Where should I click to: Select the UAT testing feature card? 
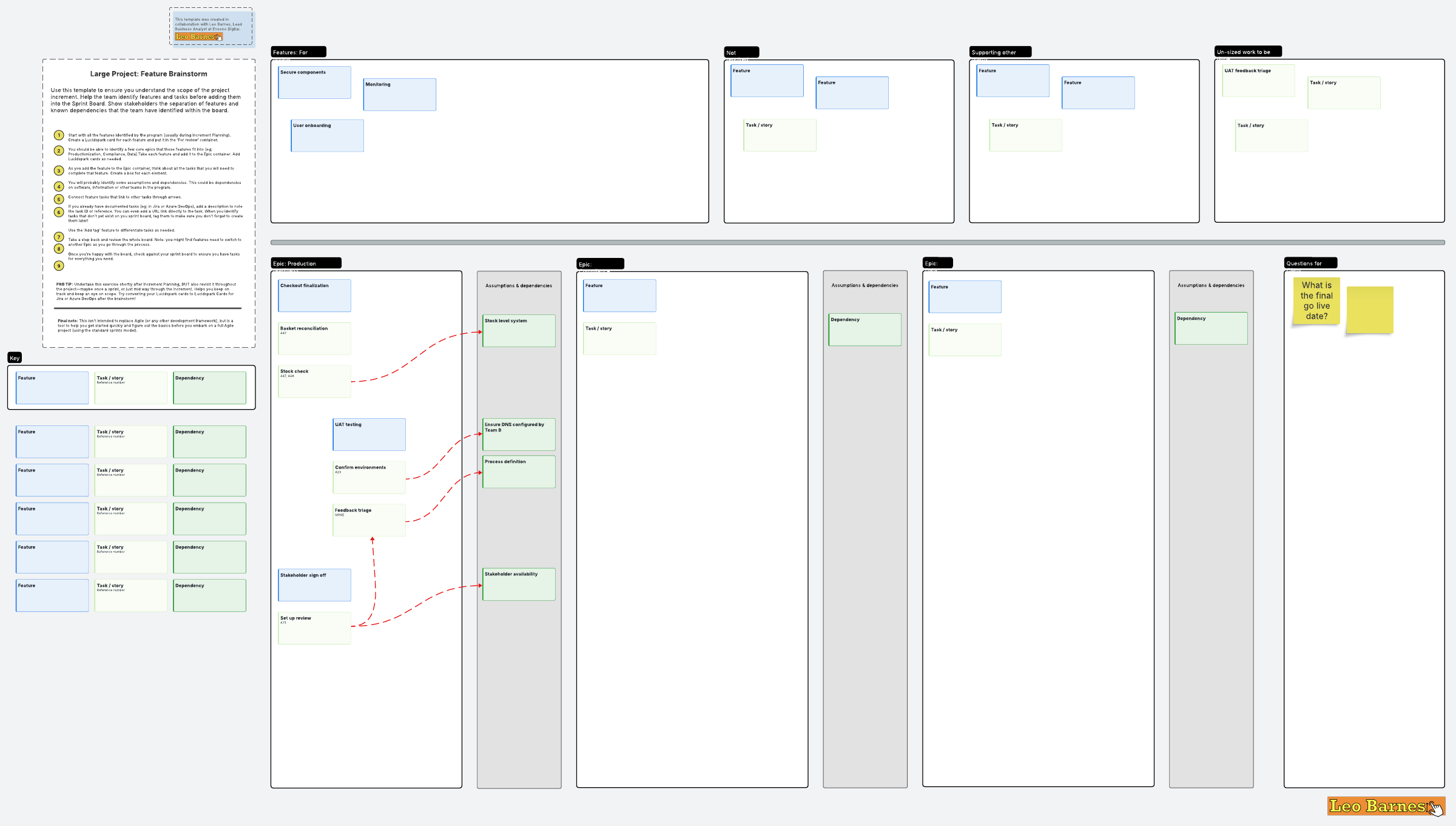(369, 435)
